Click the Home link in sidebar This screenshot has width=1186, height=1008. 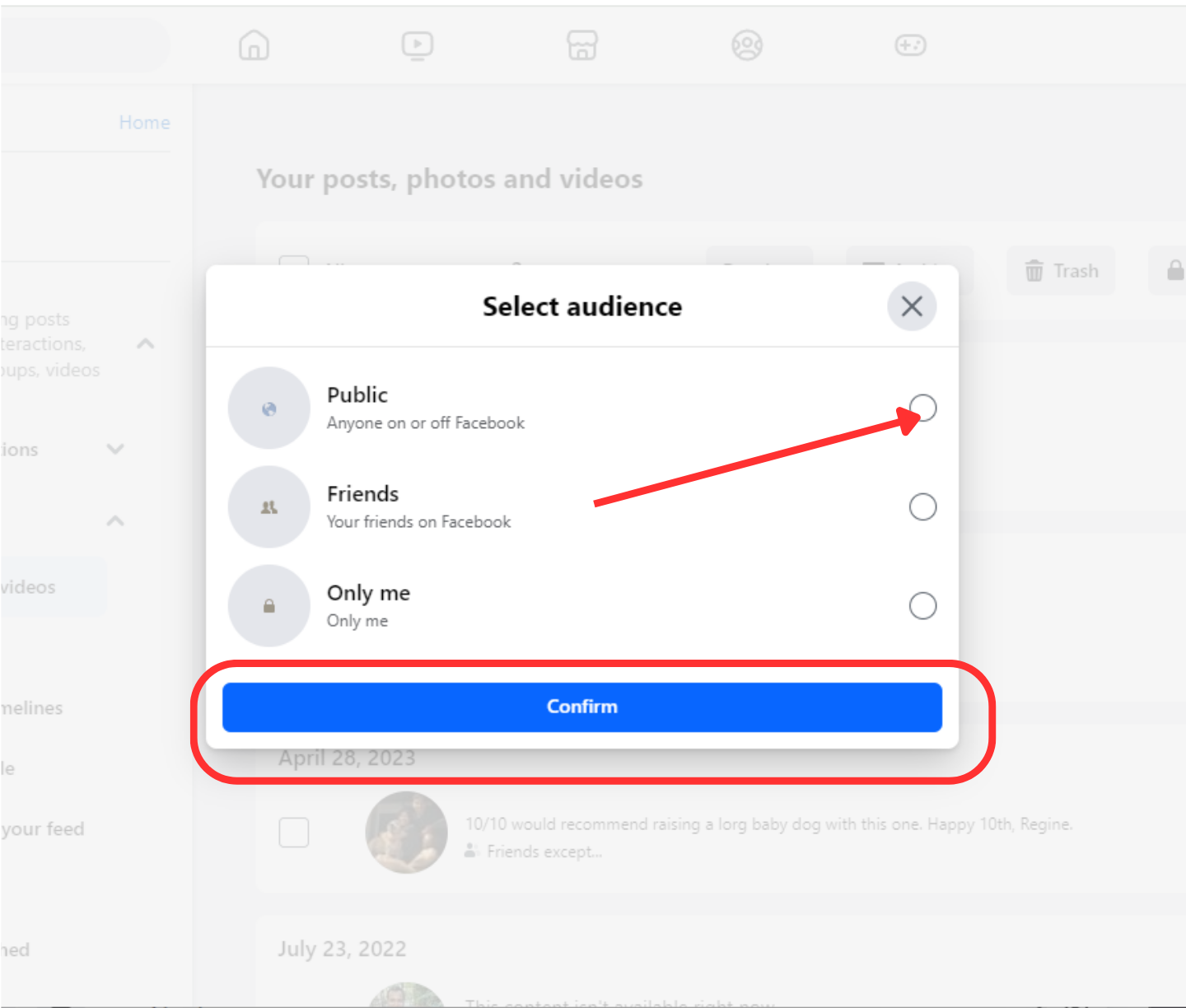click(x=144, y=123)
